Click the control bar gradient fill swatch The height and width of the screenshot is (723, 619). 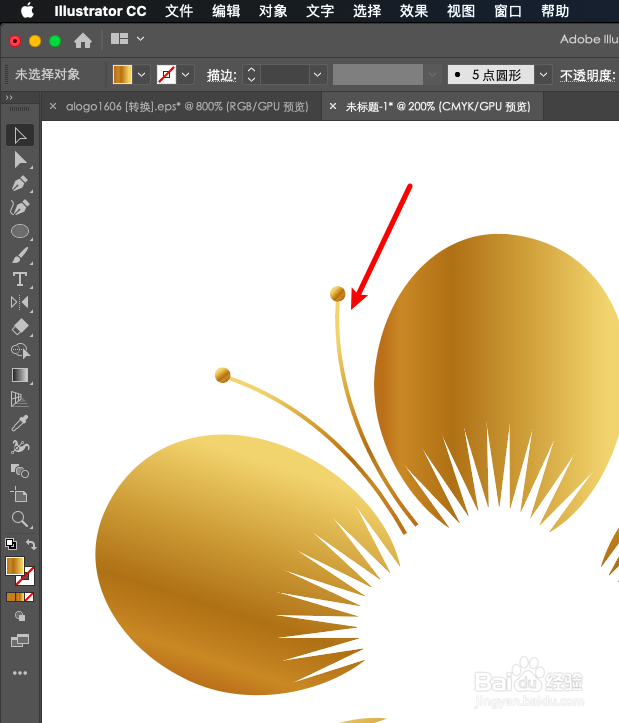(123, 74)
